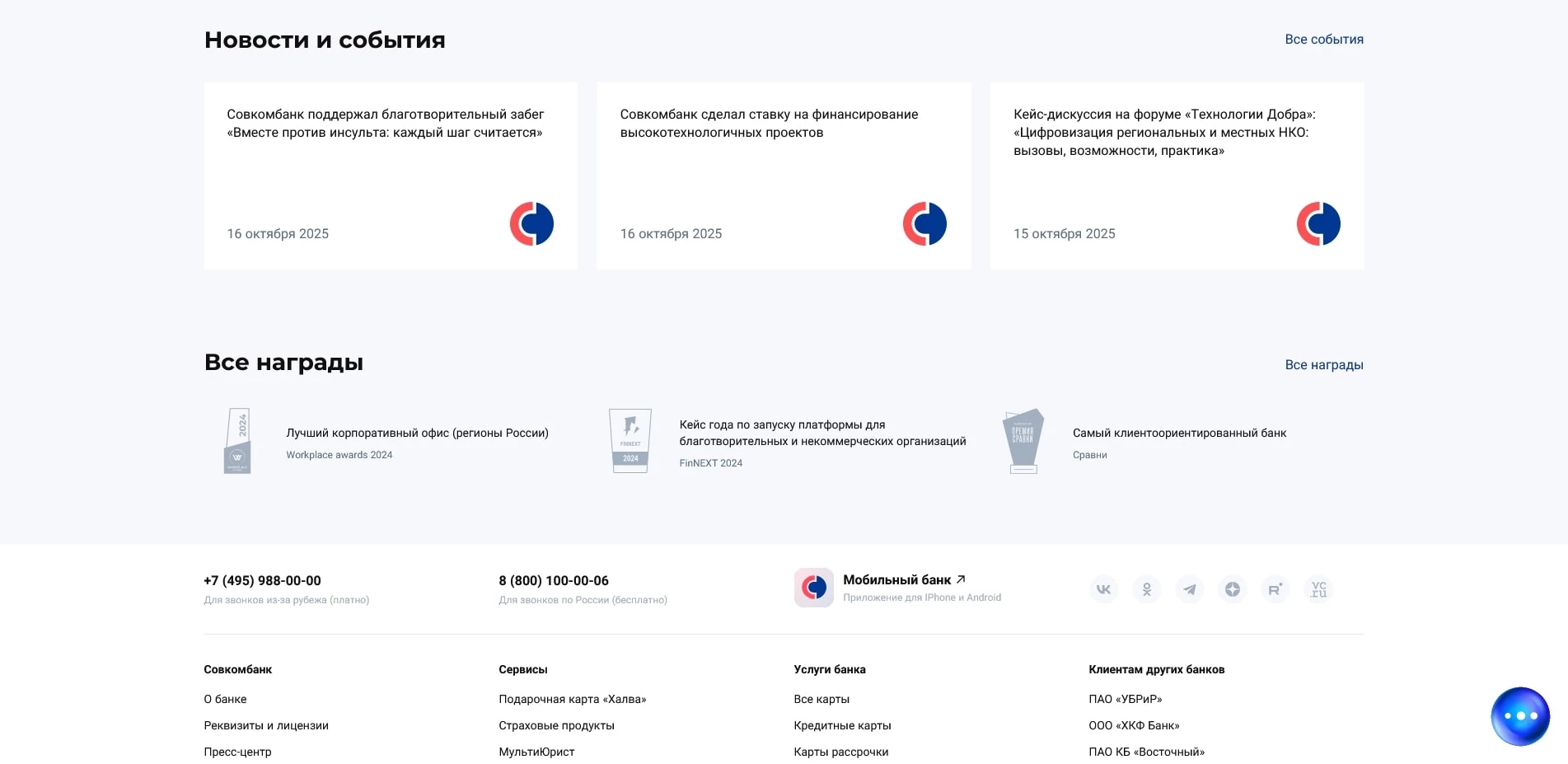Select the Dzen social icon
This screenshot has width=1568, height=764.
(1233, 589)
